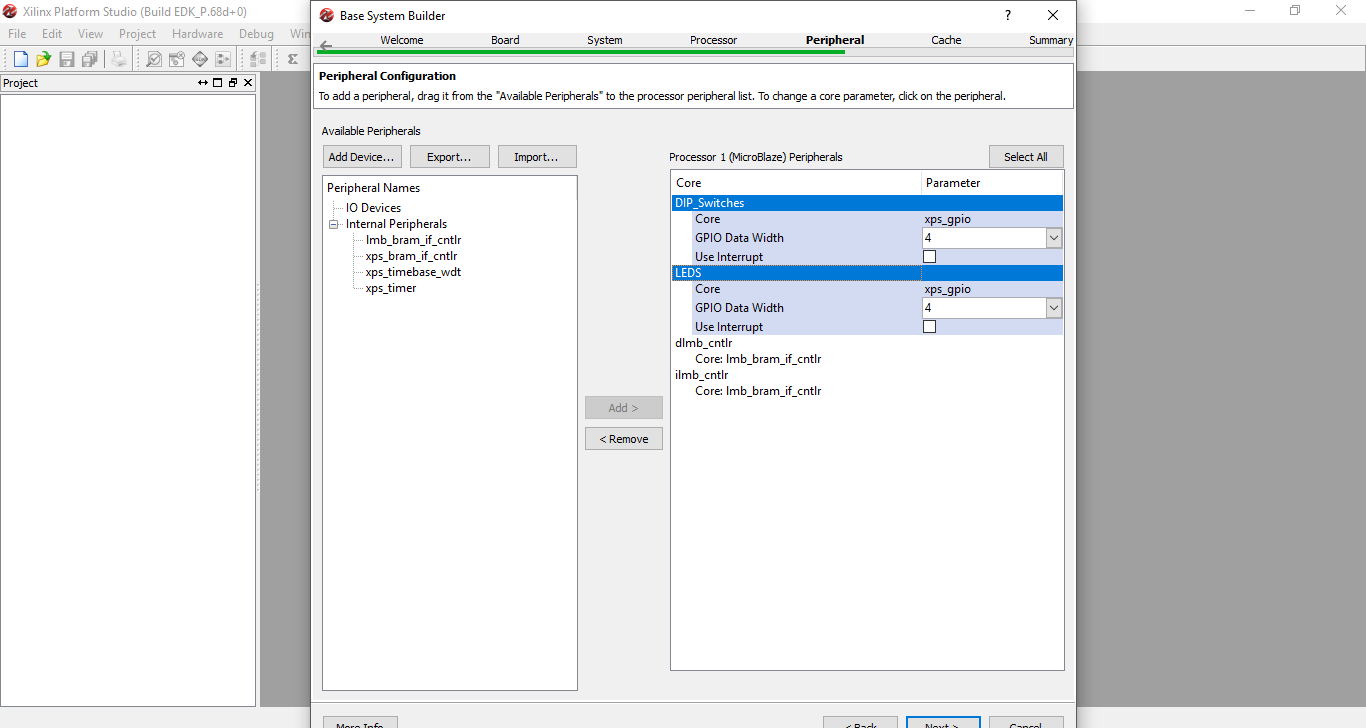Click the sigma summary toolbar icon

[292, 59]
